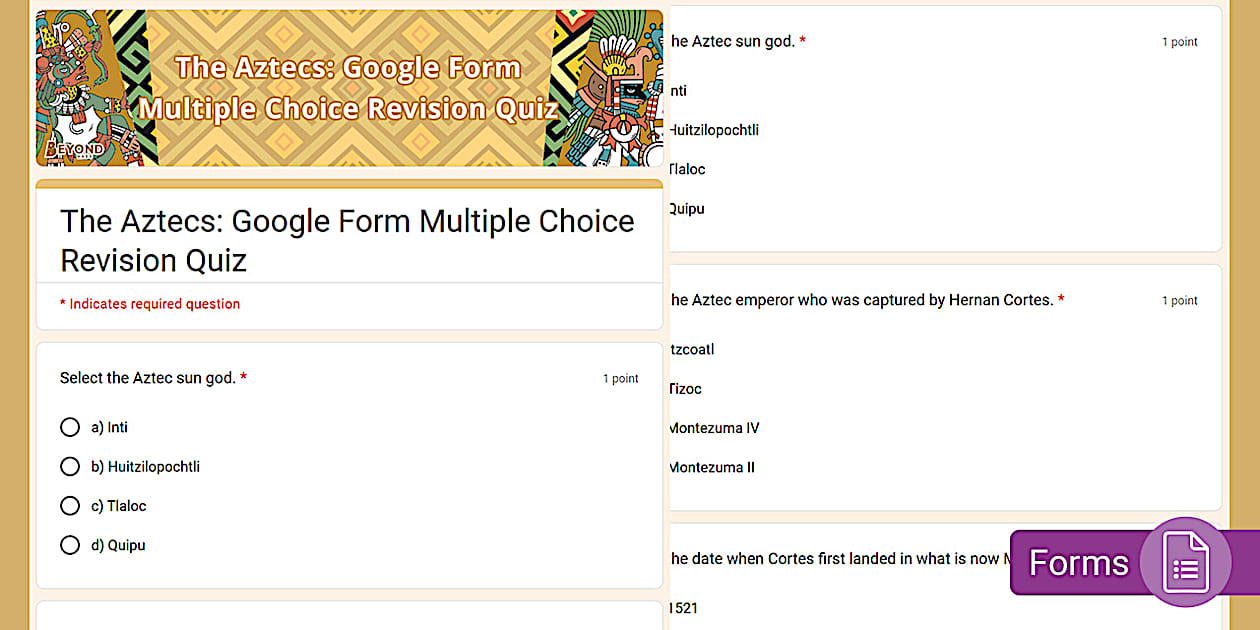1260x630 pixels.
Task: Click "1 point" on the emperor question card
Action: (x=1180, y=300)
